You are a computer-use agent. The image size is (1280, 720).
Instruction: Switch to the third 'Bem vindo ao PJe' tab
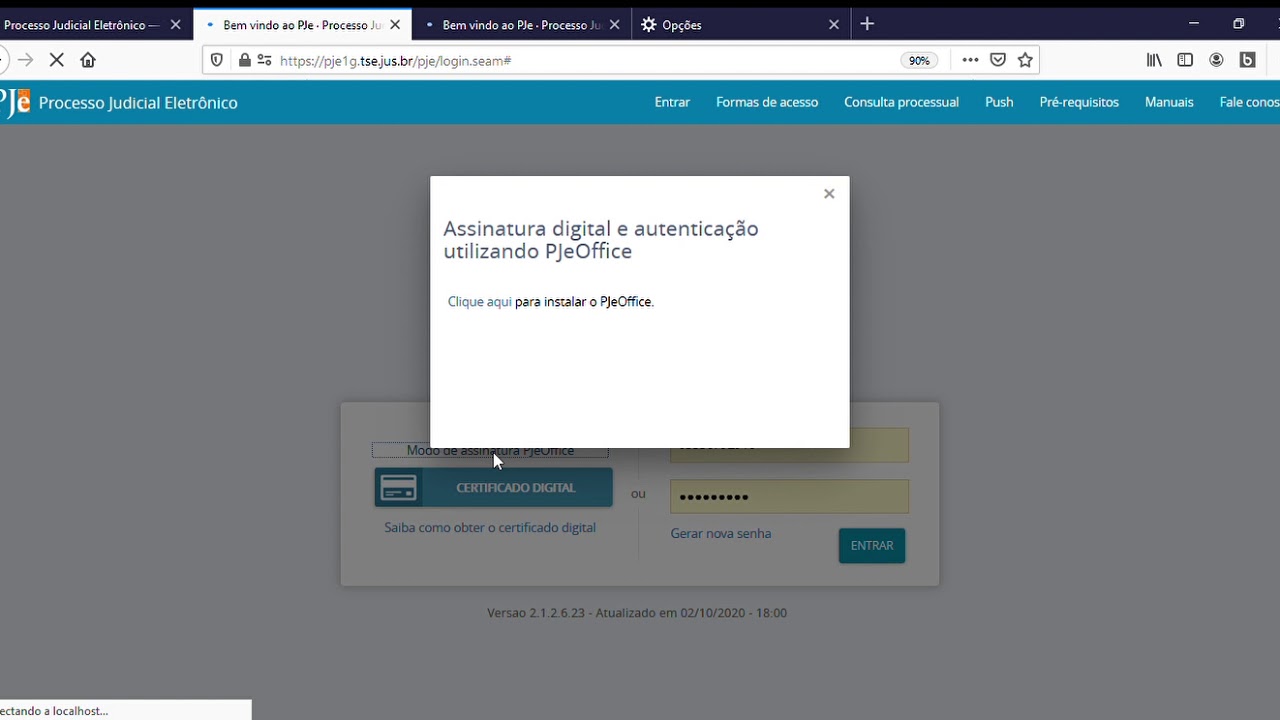[x=520, y=25]
